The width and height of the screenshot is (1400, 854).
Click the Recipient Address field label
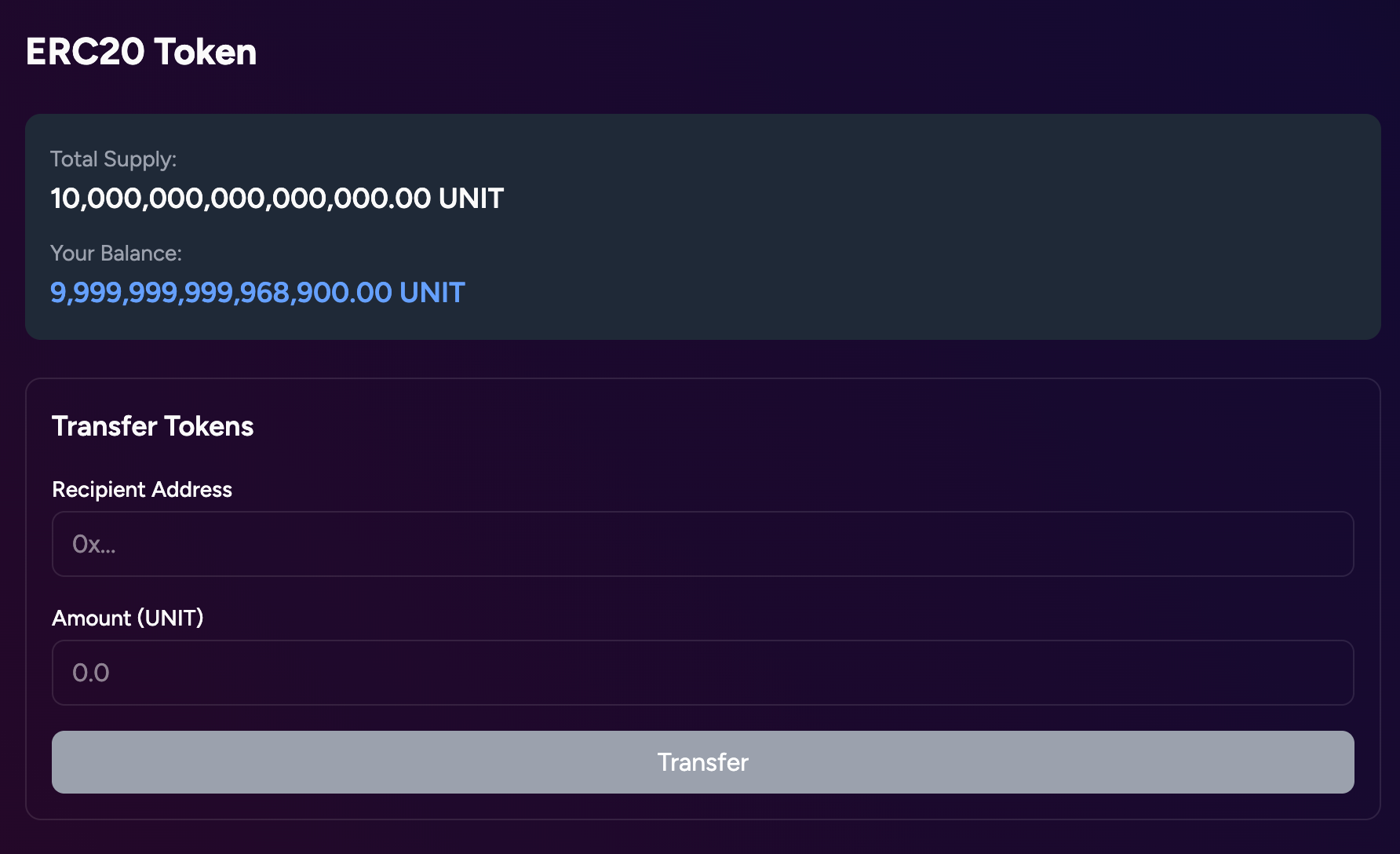pos(142,490)
